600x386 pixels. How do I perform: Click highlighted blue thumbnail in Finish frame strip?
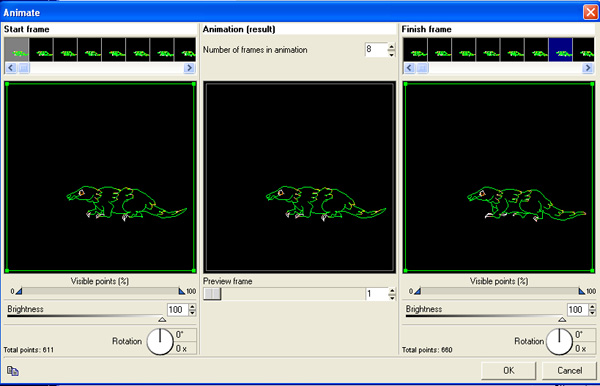coord(560,50)
